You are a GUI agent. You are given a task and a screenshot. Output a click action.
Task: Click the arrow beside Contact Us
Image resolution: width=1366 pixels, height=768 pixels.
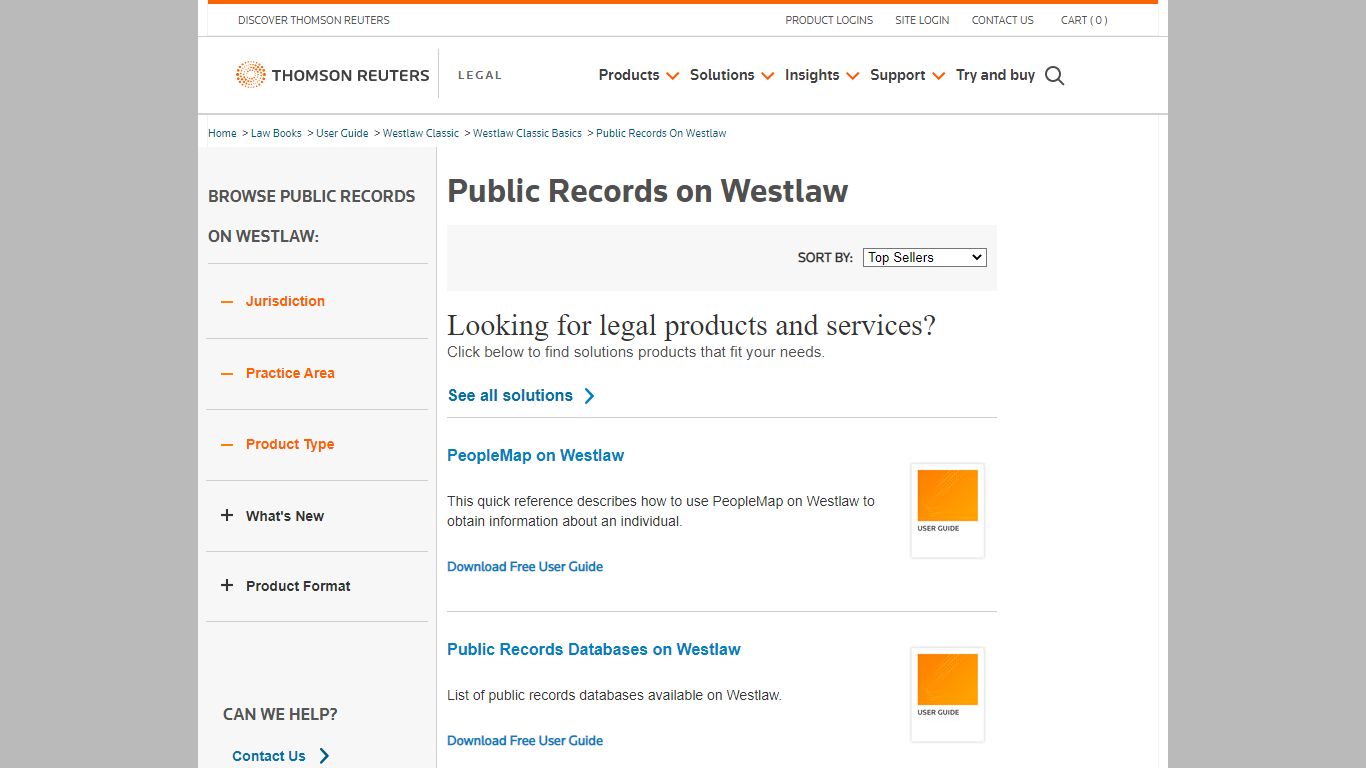(x=324, y=756)
